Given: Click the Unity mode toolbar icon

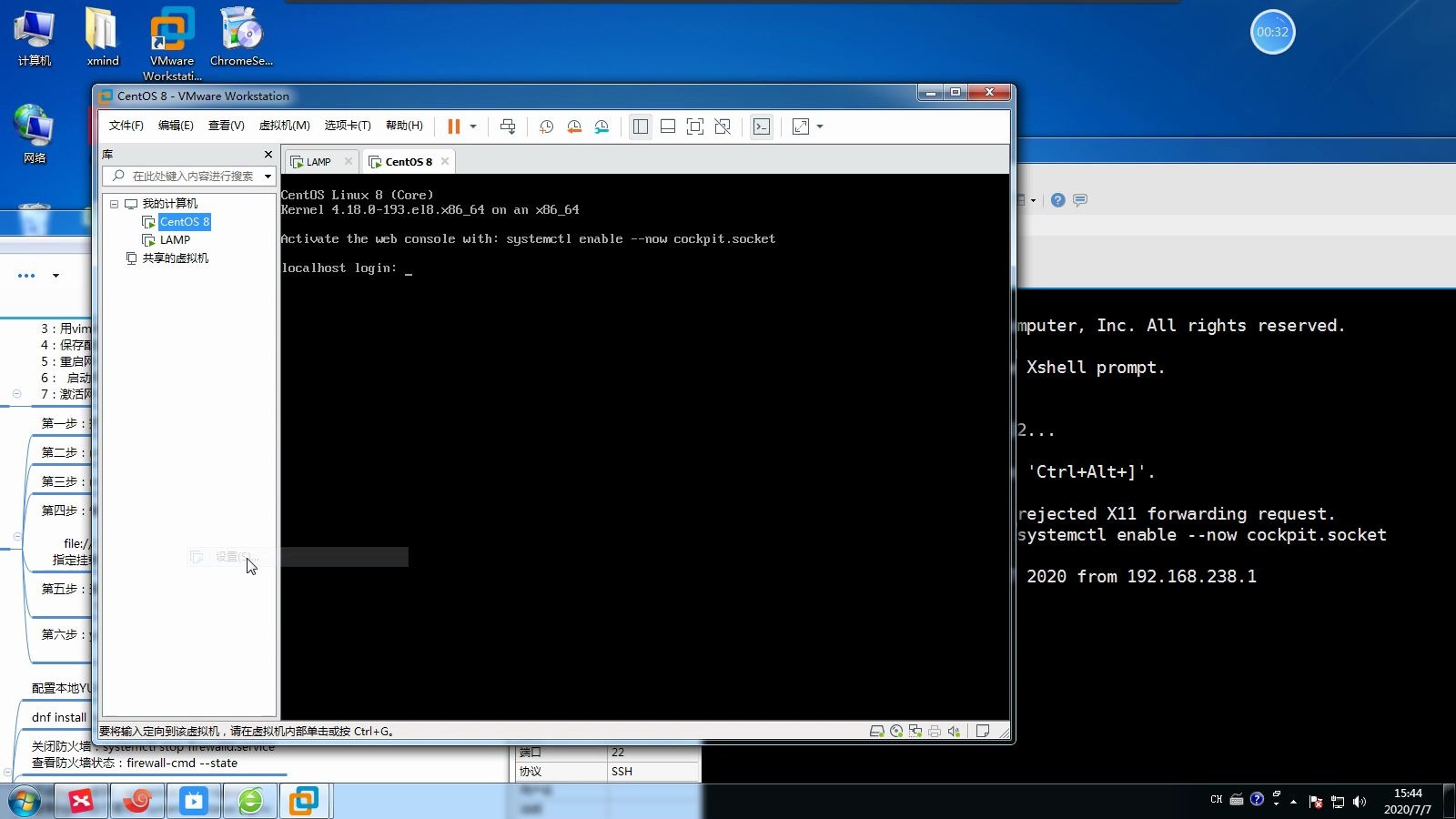Looking at the screenshot, I should click(x=723, y=126).
